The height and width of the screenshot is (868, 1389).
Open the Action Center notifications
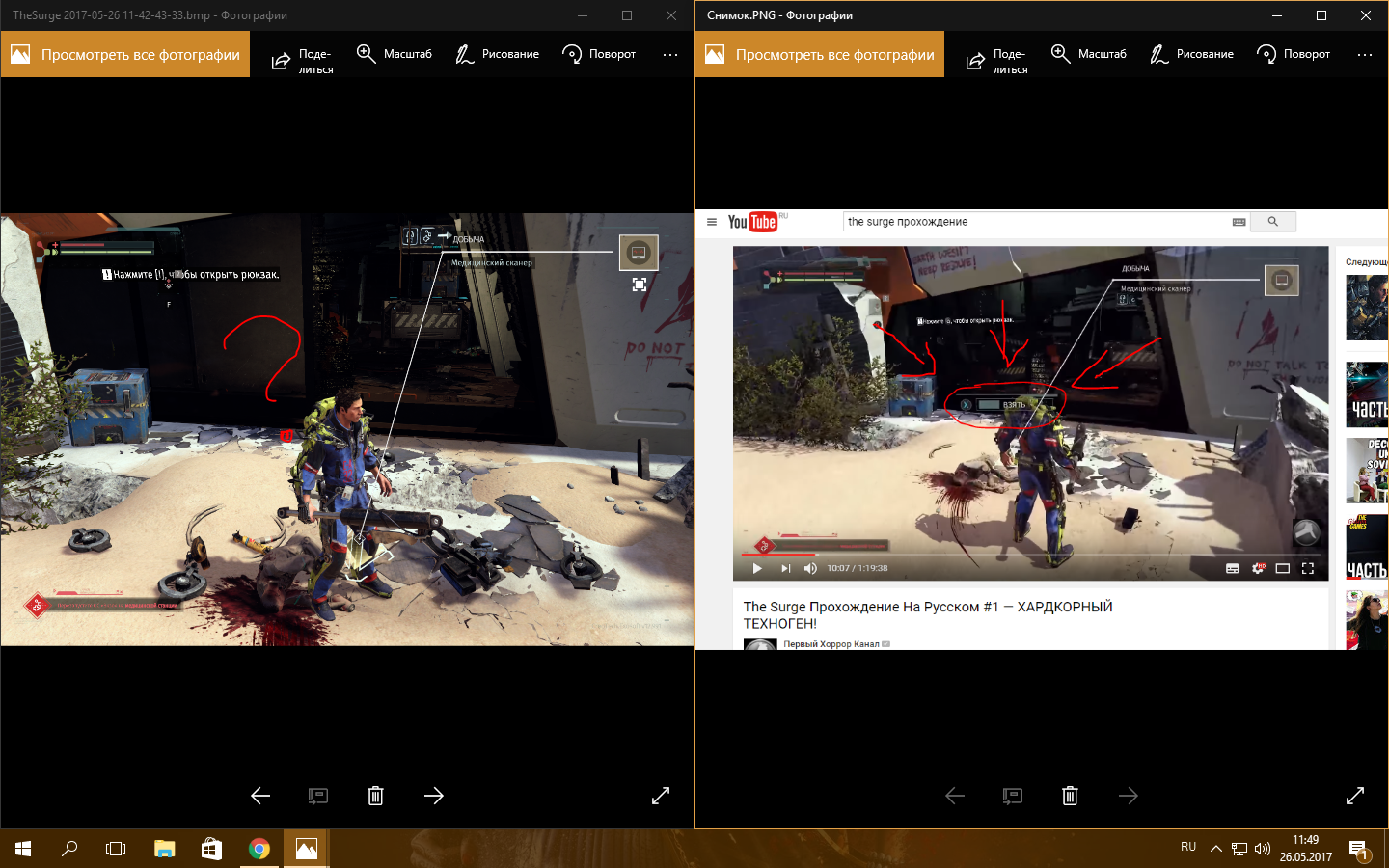[1359, 850]
